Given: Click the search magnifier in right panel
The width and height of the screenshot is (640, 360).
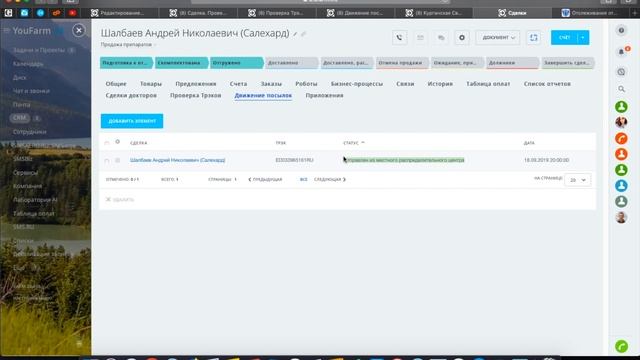Looking at the screenshot, I should click(621, 89).
